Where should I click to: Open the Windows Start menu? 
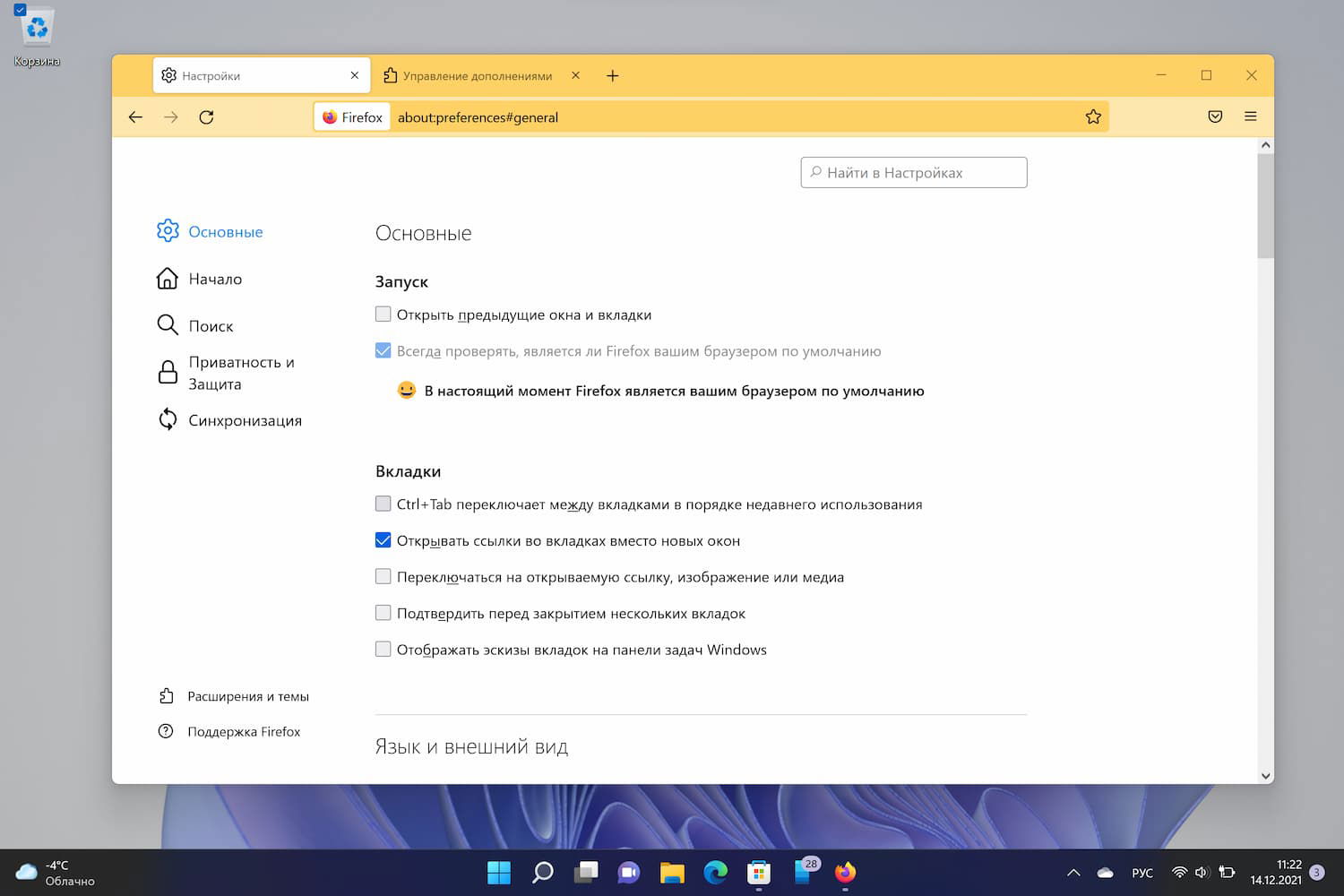pos(499,872)
